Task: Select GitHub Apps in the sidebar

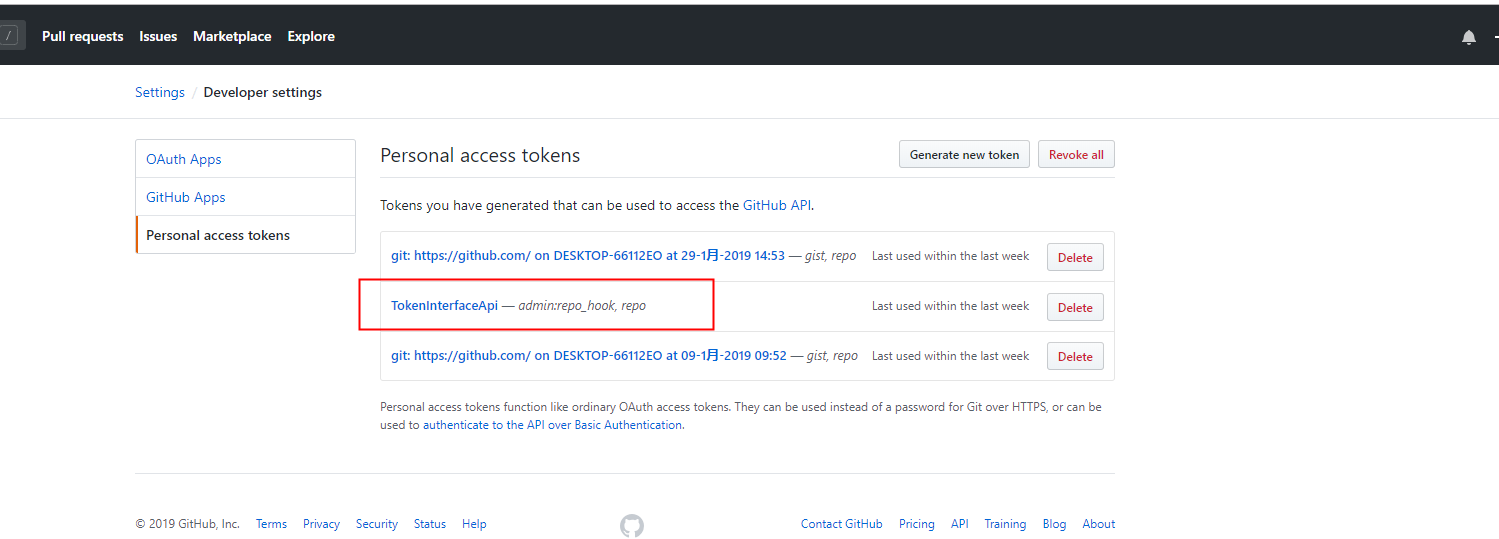Action: coord(246,197)
